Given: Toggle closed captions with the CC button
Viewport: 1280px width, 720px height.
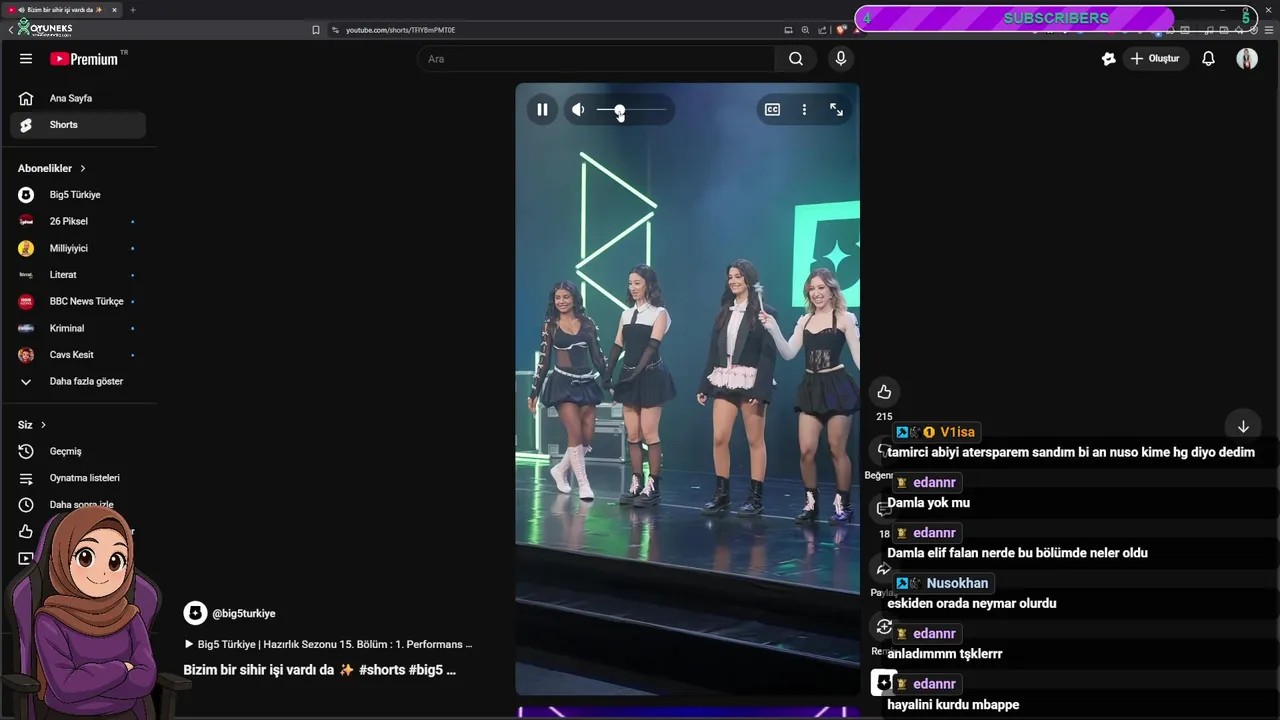Looking at the screenshot, I should point(772,110).
